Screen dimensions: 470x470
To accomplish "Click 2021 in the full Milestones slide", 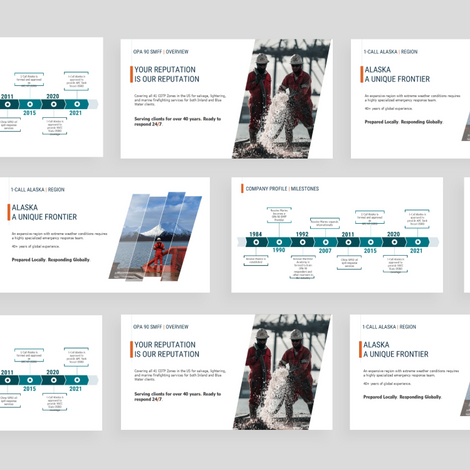I will [416, 251].
